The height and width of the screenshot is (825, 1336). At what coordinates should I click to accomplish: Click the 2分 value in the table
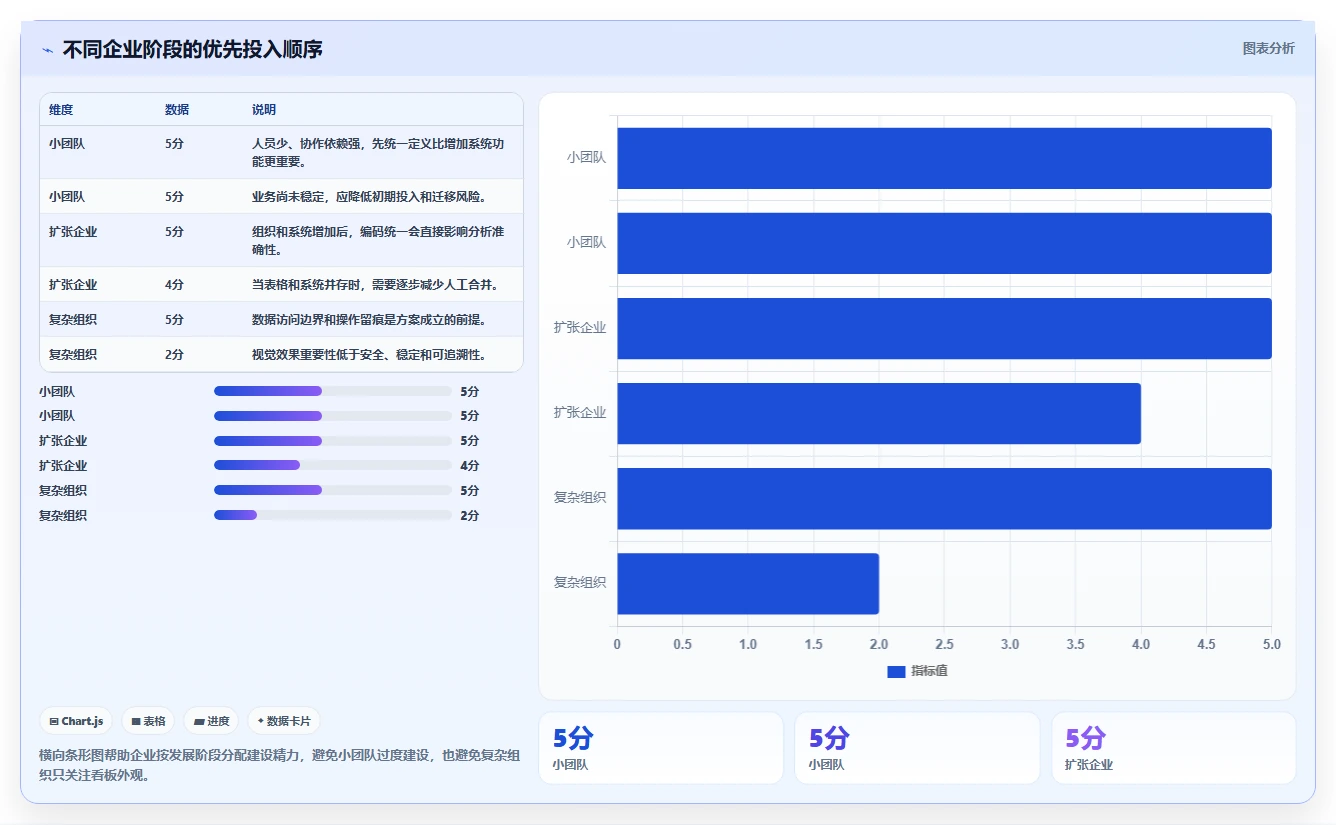[174, 354]
